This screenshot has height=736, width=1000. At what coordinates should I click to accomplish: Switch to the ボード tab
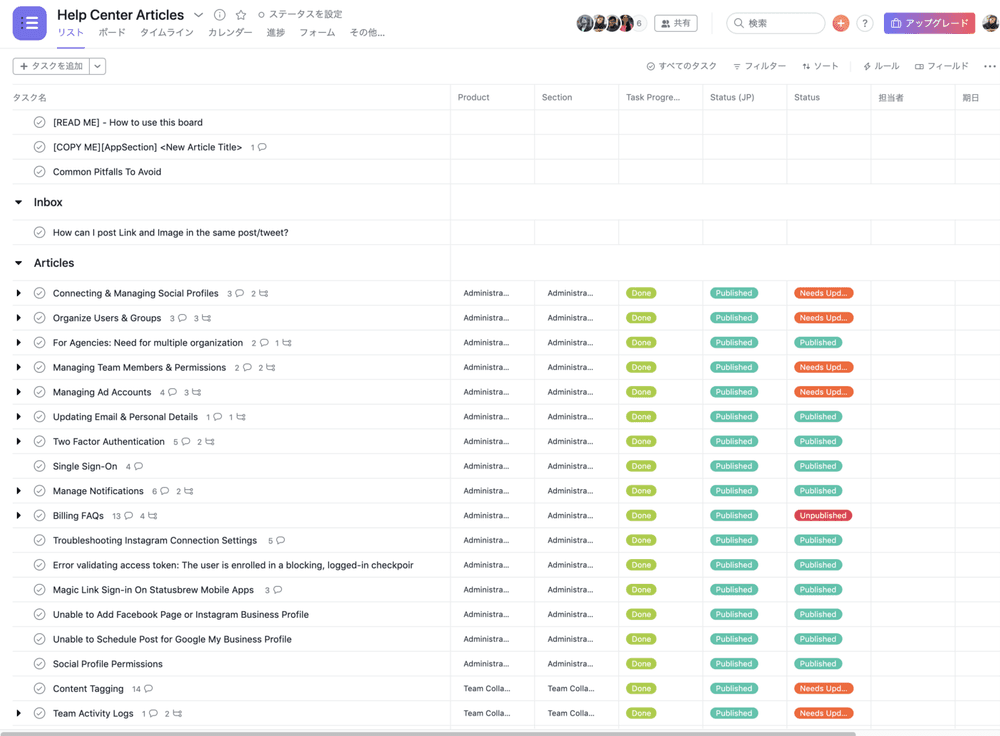pyautogui.click(x=112, y=33)
